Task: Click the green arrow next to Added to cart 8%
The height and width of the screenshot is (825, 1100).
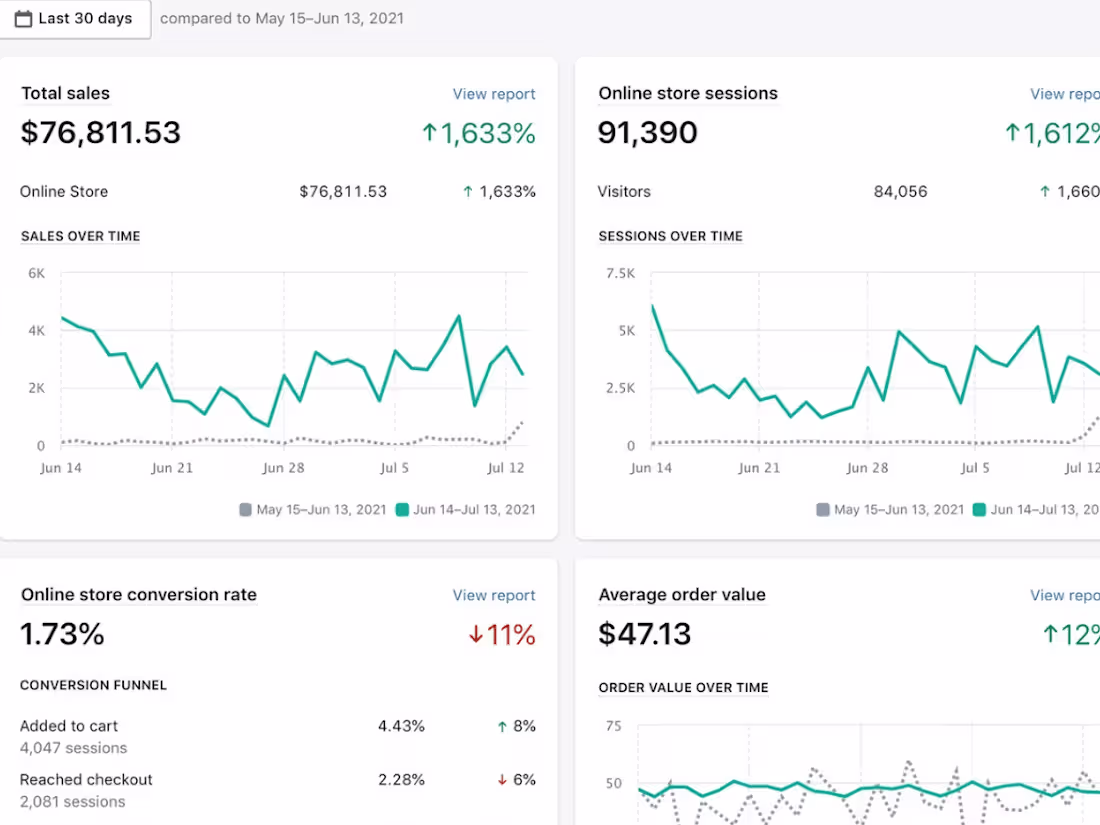Action: (502, 726)
